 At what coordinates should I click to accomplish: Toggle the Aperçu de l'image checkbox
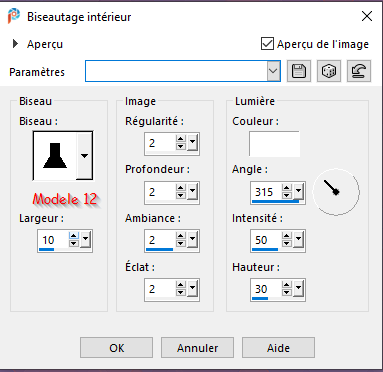point(267,44)
